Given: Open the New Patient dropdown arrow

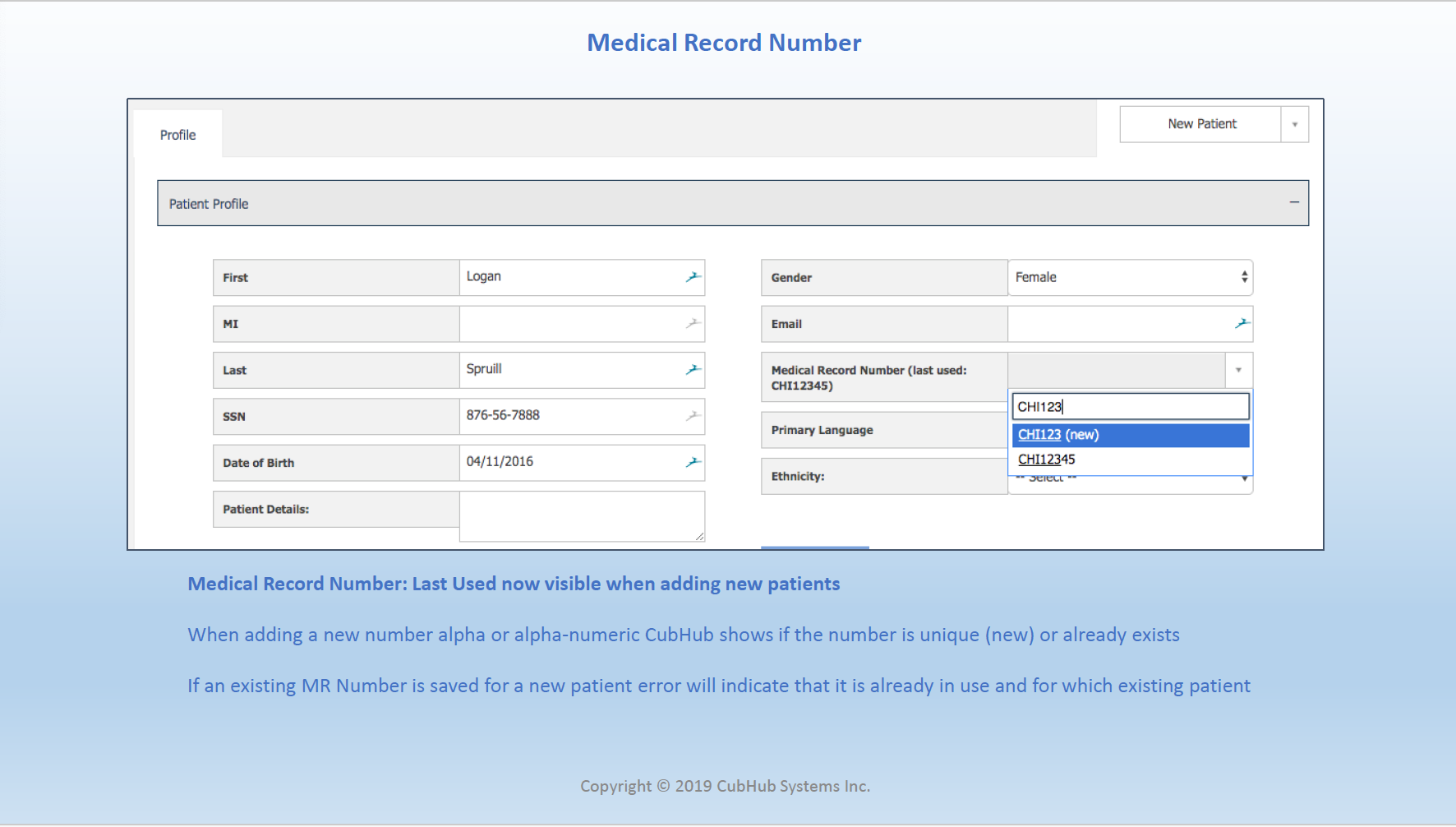Looking at the screenshot, I should 1295,124.
